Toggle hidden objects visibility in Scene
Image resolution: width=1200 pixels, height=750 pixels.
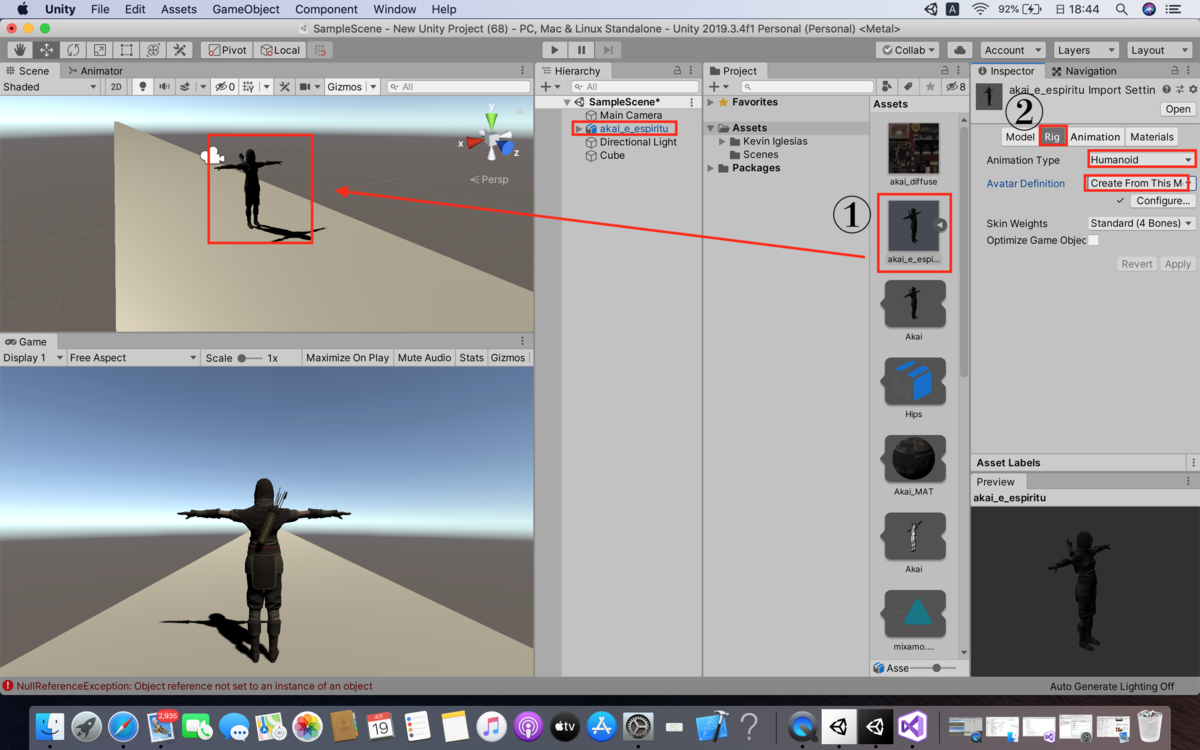224,87
